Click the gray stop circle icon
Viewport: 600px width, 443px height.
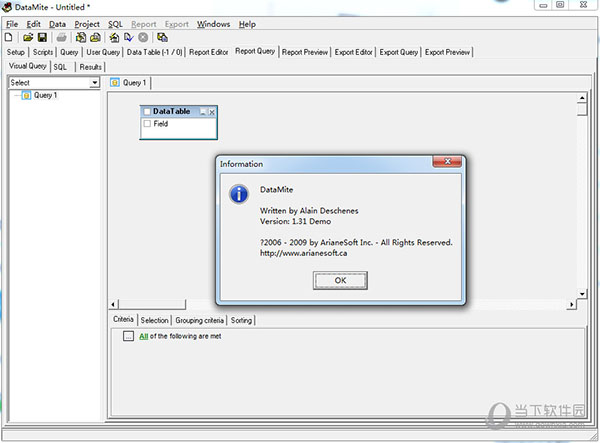click(x=143, y=37)
